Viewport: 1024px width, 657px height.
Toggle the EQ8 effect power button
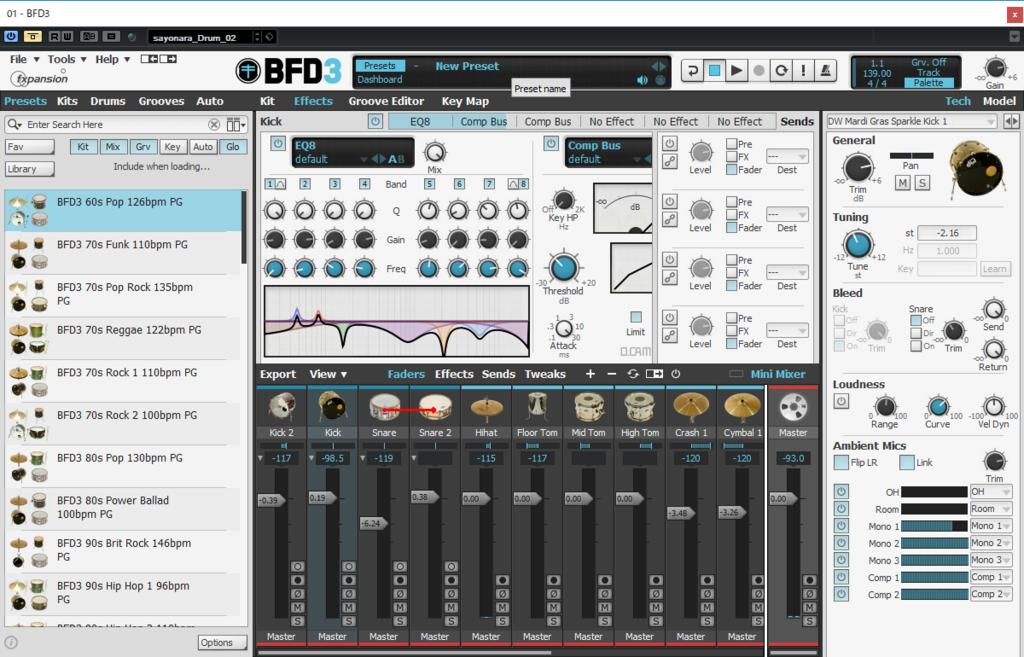pyautogui.click(x=278, y=143)
